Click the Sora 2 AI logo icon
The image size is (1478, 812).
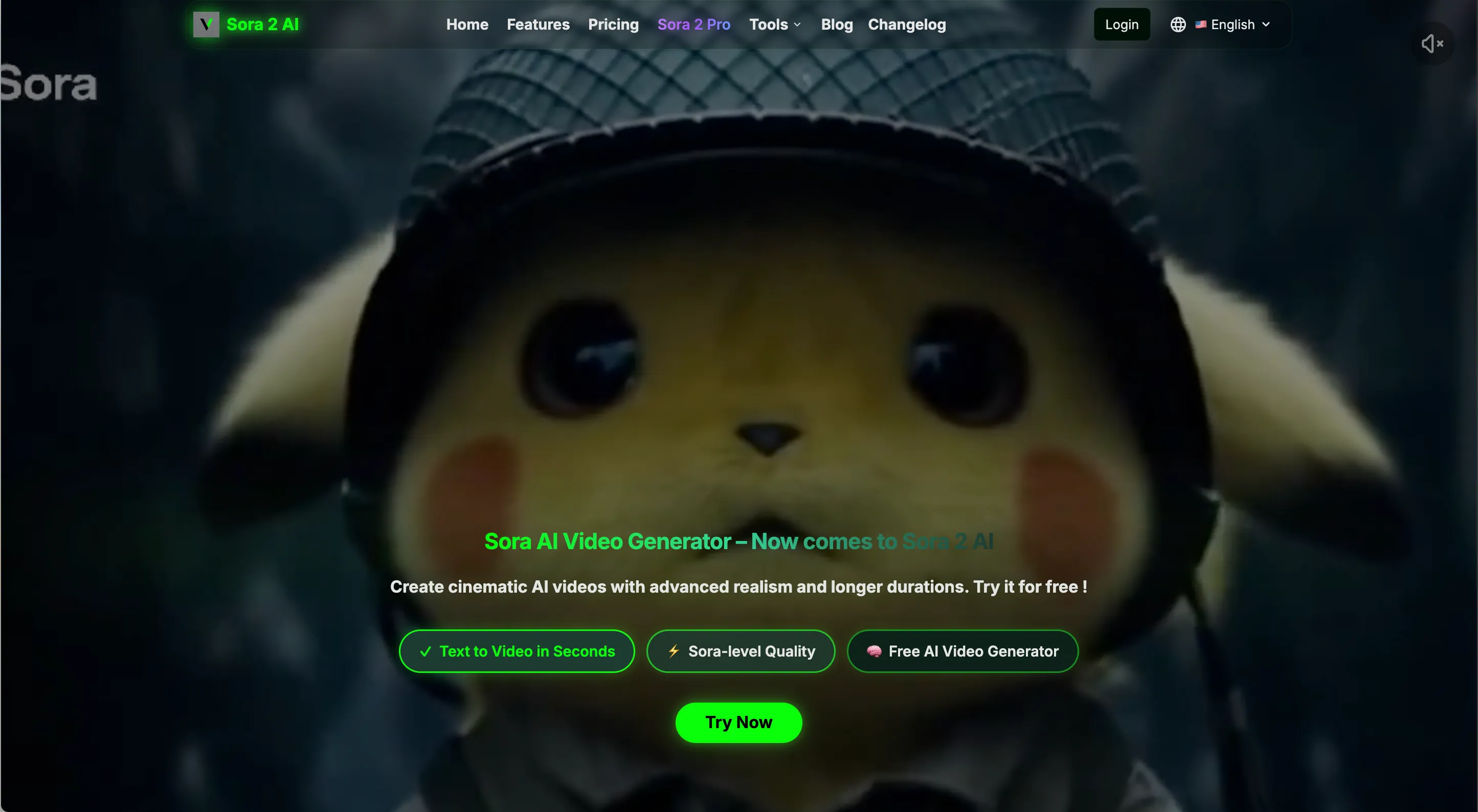click(x=206, y=25)
